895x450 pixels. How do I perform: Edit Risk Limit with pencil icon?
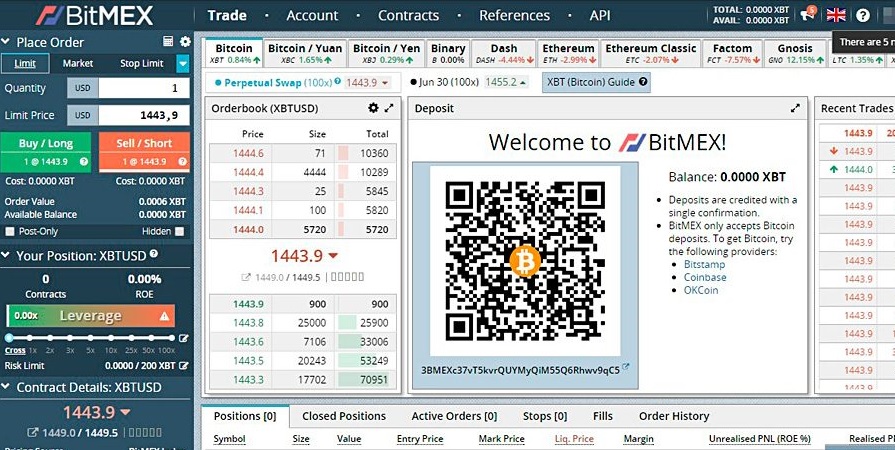183,365
